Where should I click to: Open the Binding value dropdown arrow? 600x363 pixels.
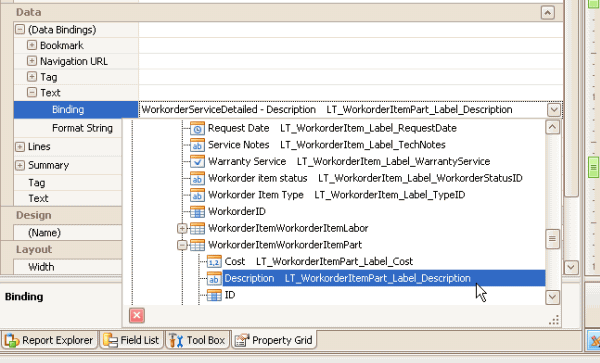(x=554, y=110)
